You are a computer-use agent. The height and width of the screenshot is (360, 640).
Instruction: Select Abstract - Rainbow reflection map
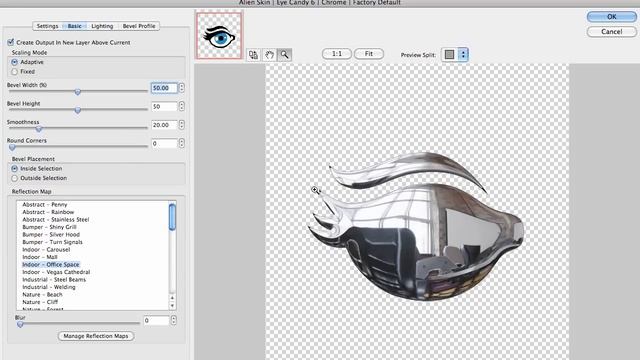(x=48, y=212)
